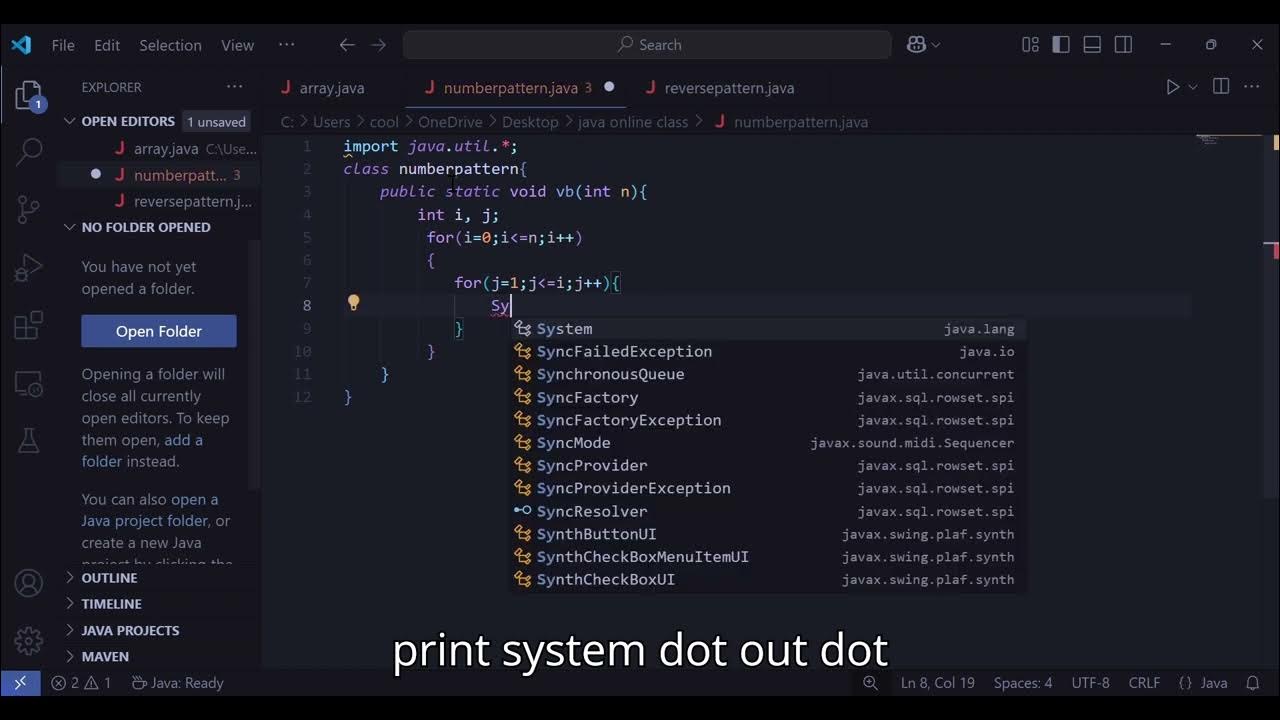The height and width of the screenshot is (720, 1280).
Task: Change line ending via CRLF item
Action: 1144,683
